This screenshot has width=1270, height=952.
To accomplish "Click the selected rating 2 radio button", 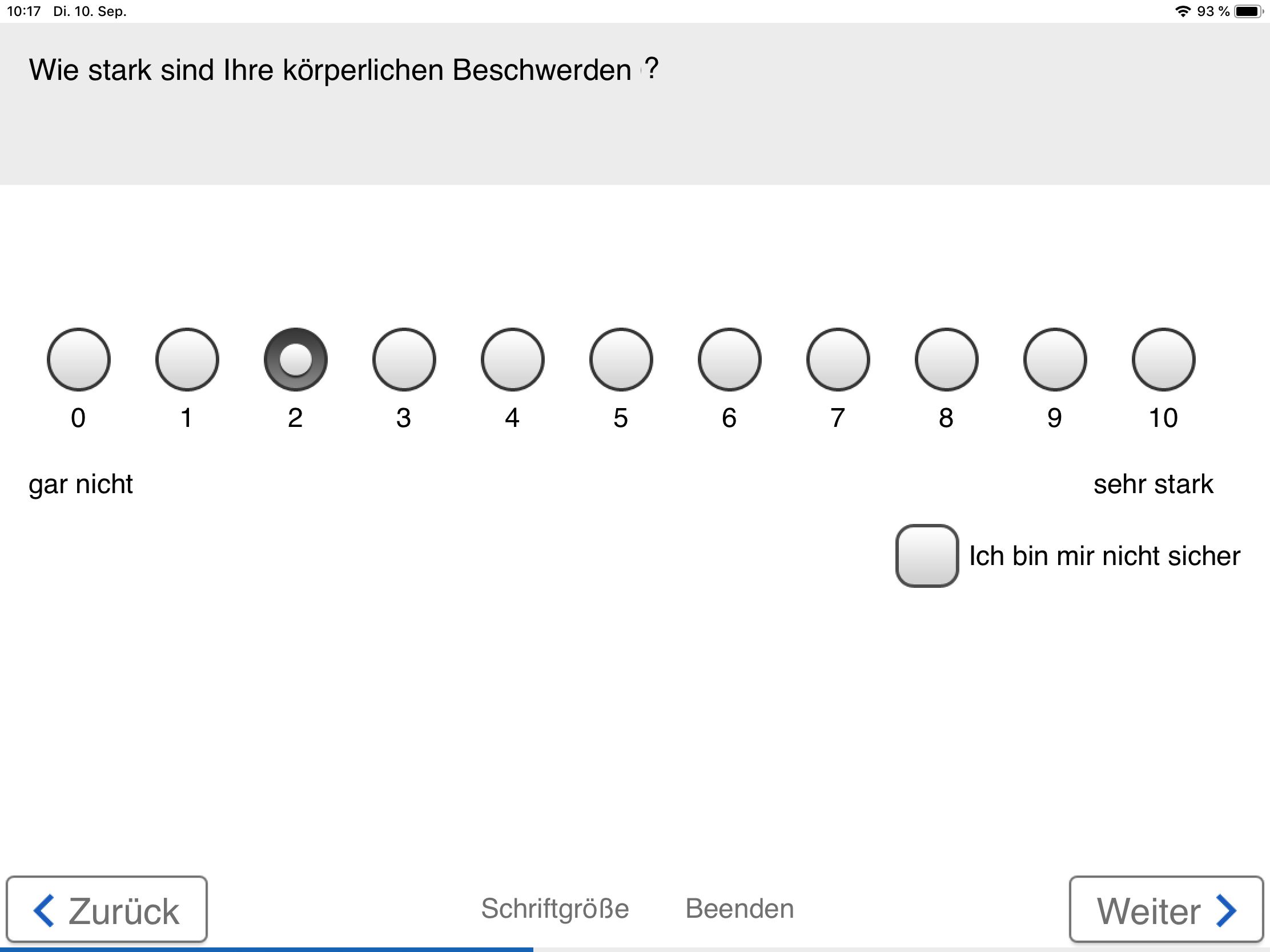I will 296,360.
